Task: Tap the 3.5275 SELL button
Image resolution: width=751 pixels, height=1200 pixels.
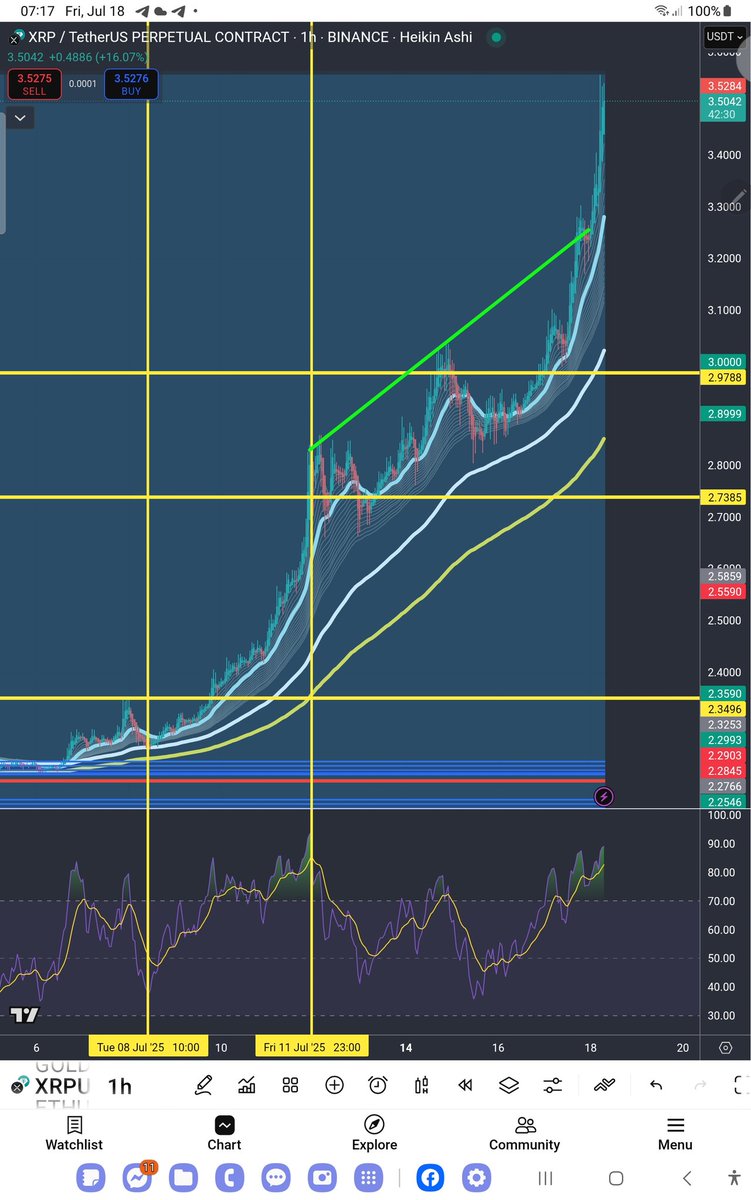Action: 34,83
